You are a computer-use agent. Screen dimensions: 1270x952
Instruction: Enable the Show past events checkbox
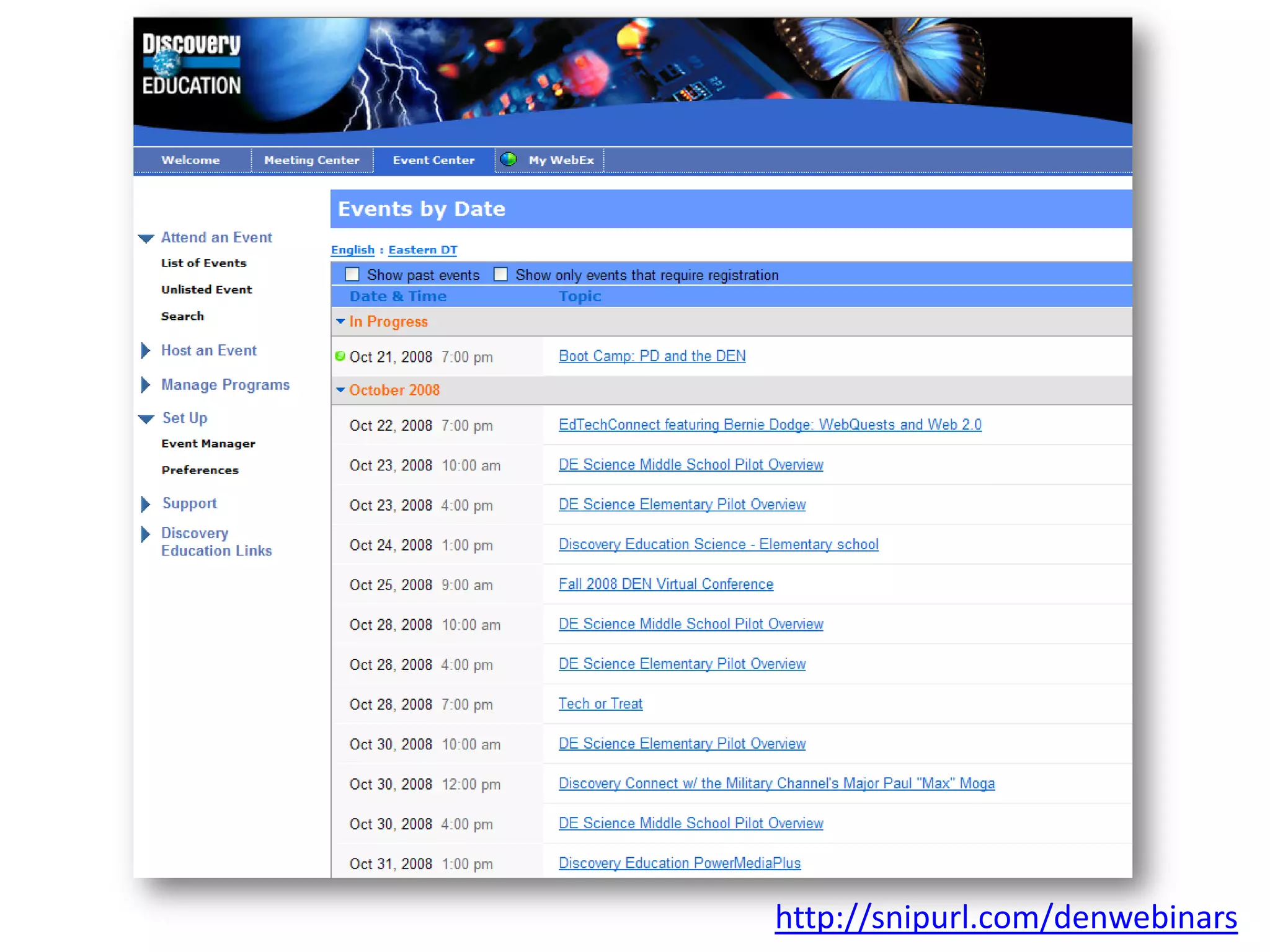tap(352, 274)
